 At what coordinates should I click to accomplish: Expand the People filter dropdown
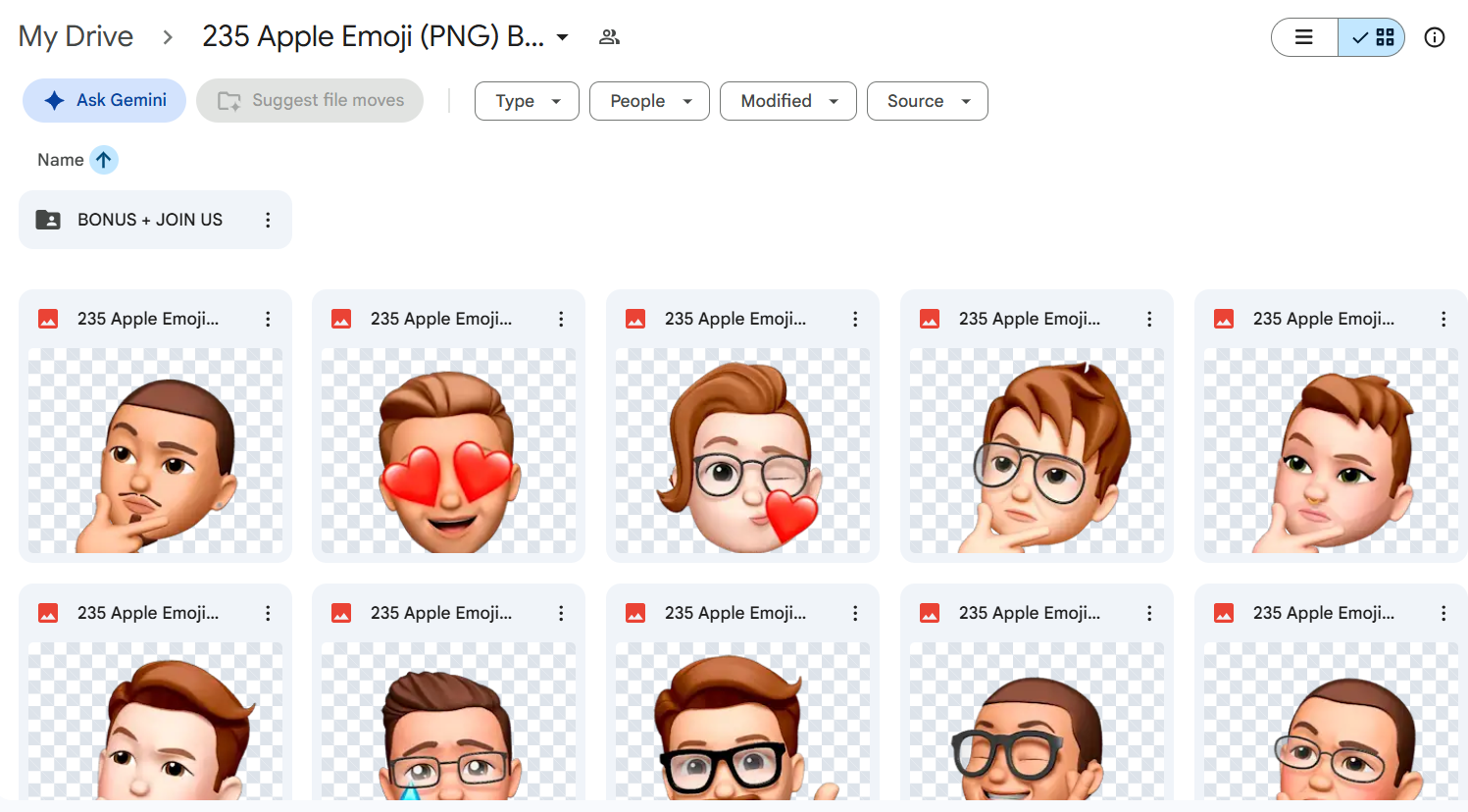(x=649, y=101)
